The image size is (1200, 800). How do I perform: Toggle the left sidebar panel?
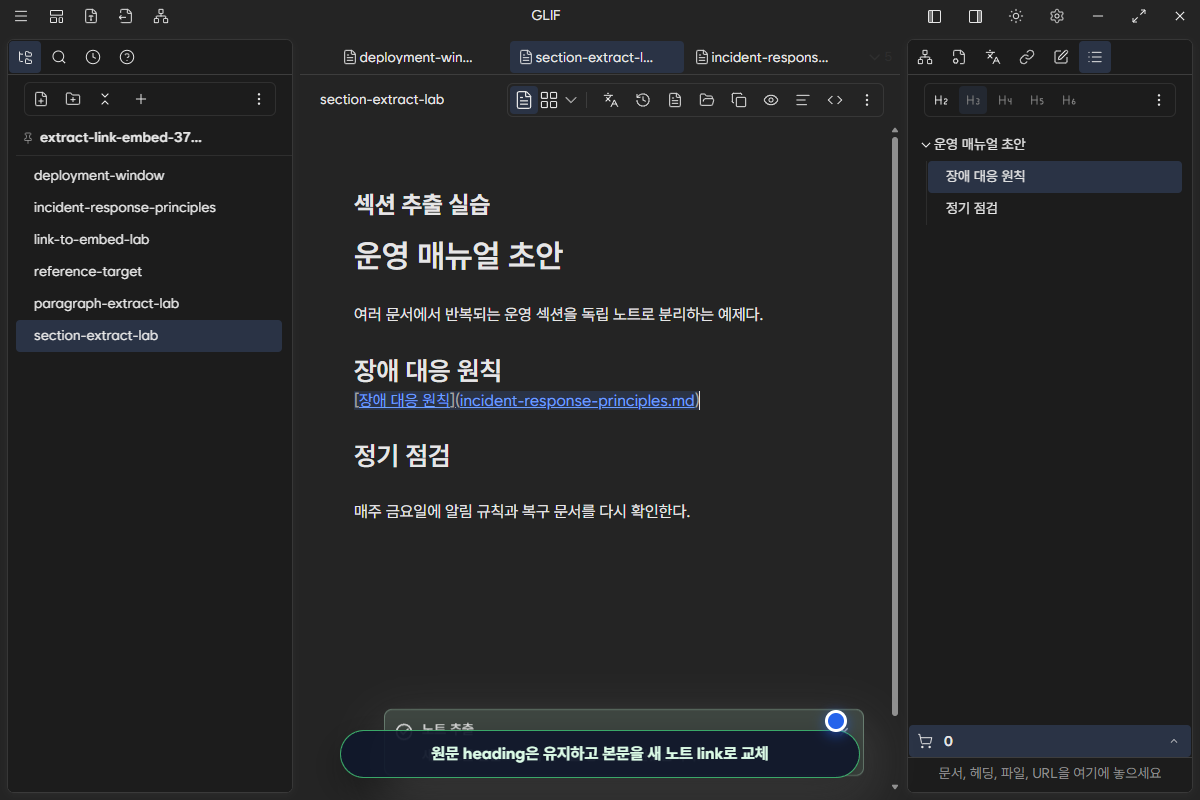click(x=935, y=16)
